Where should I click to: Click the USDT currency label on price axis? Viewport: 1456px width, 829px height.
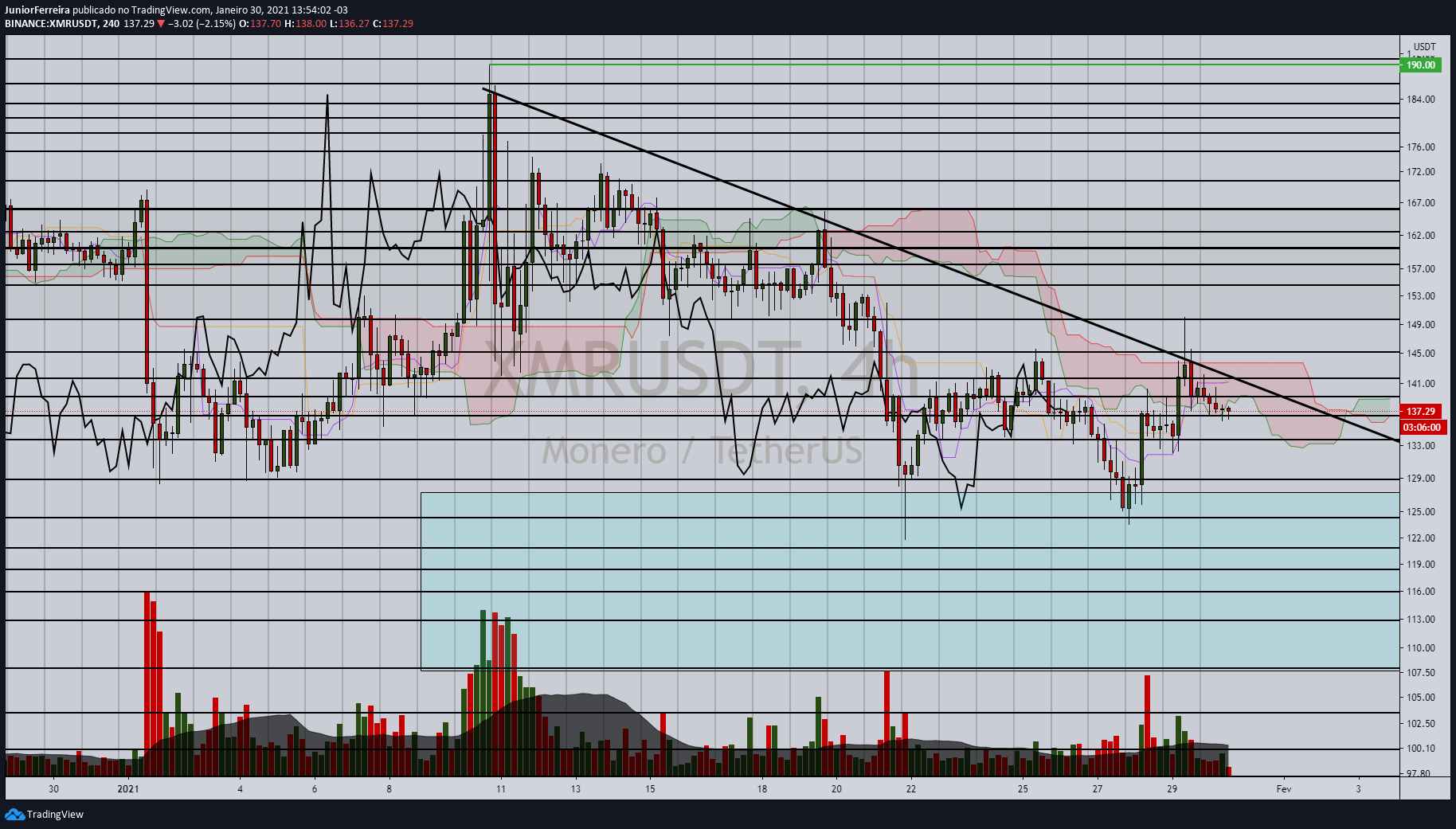click(1424, 47)
